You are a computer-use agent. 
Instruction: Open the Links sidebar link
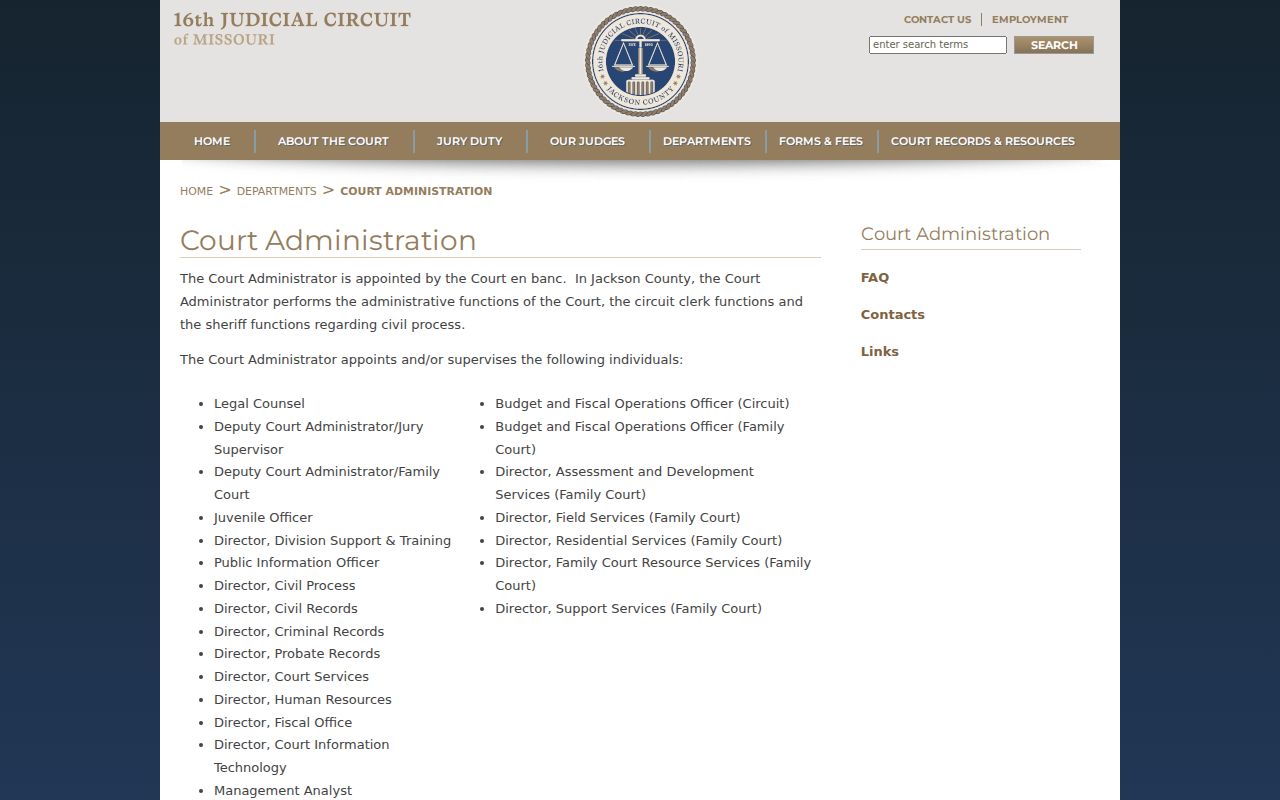880,352
